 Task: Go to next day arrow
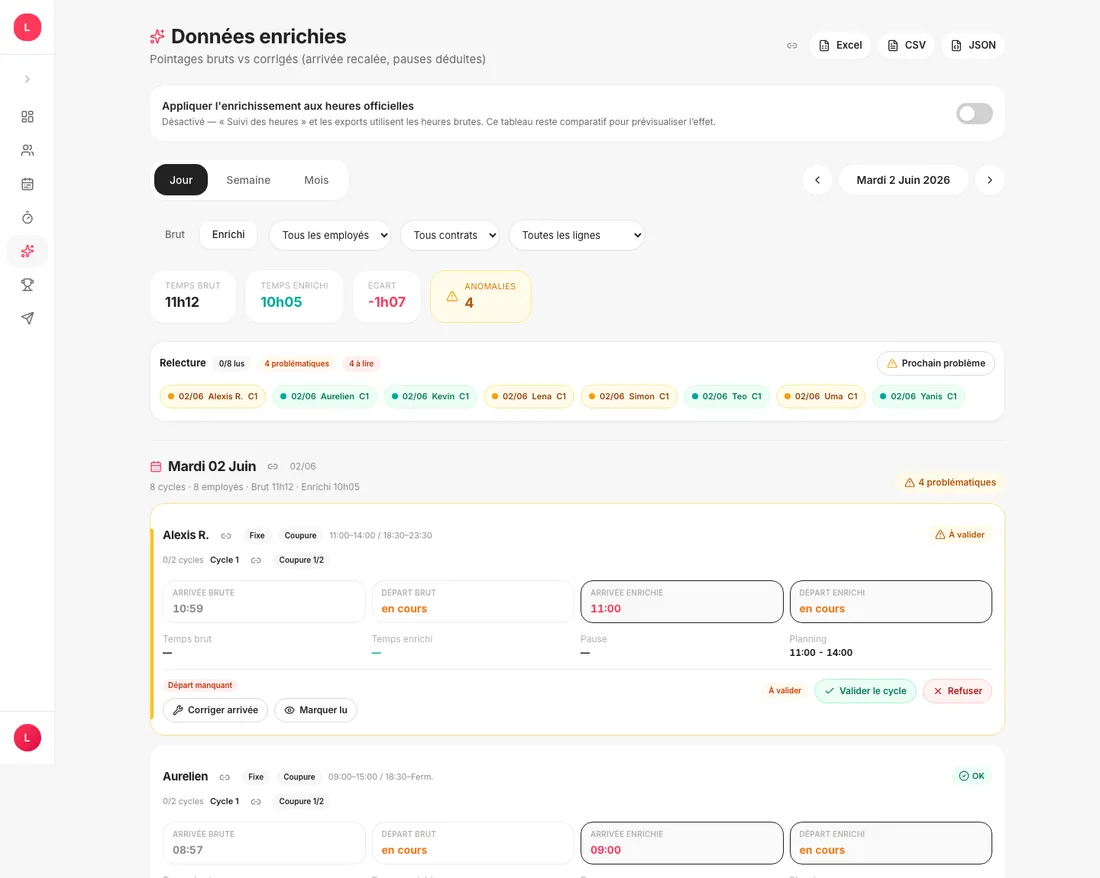pyautogui.click(x=990, y=180)
